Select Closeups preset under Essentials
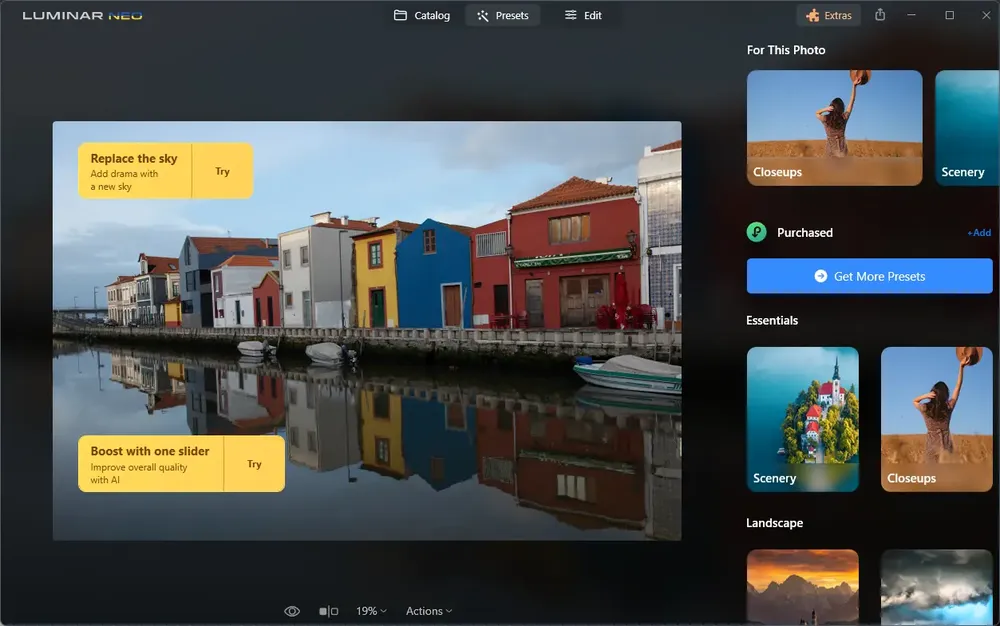 [936, 419]
